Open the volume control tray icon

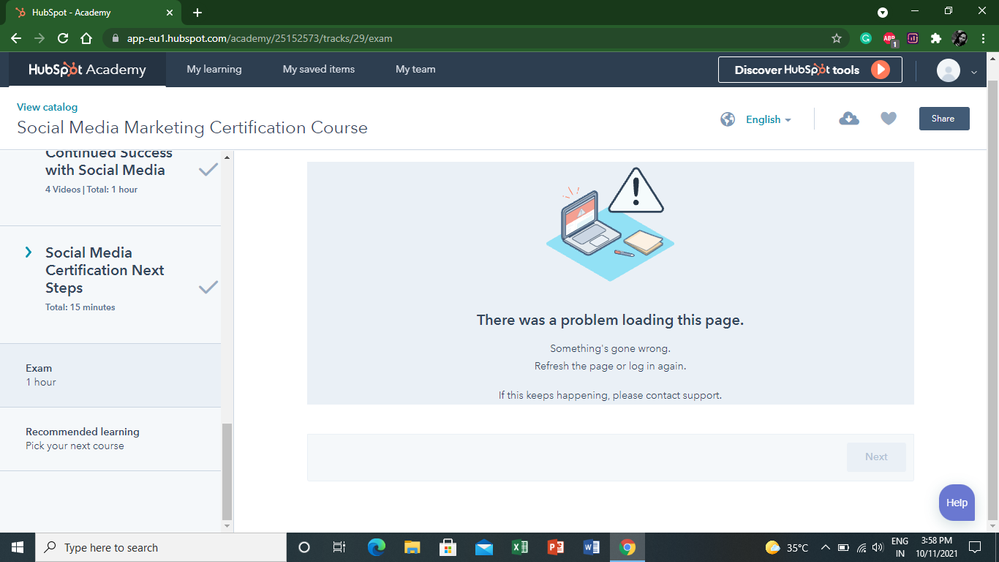click(878, 547)
